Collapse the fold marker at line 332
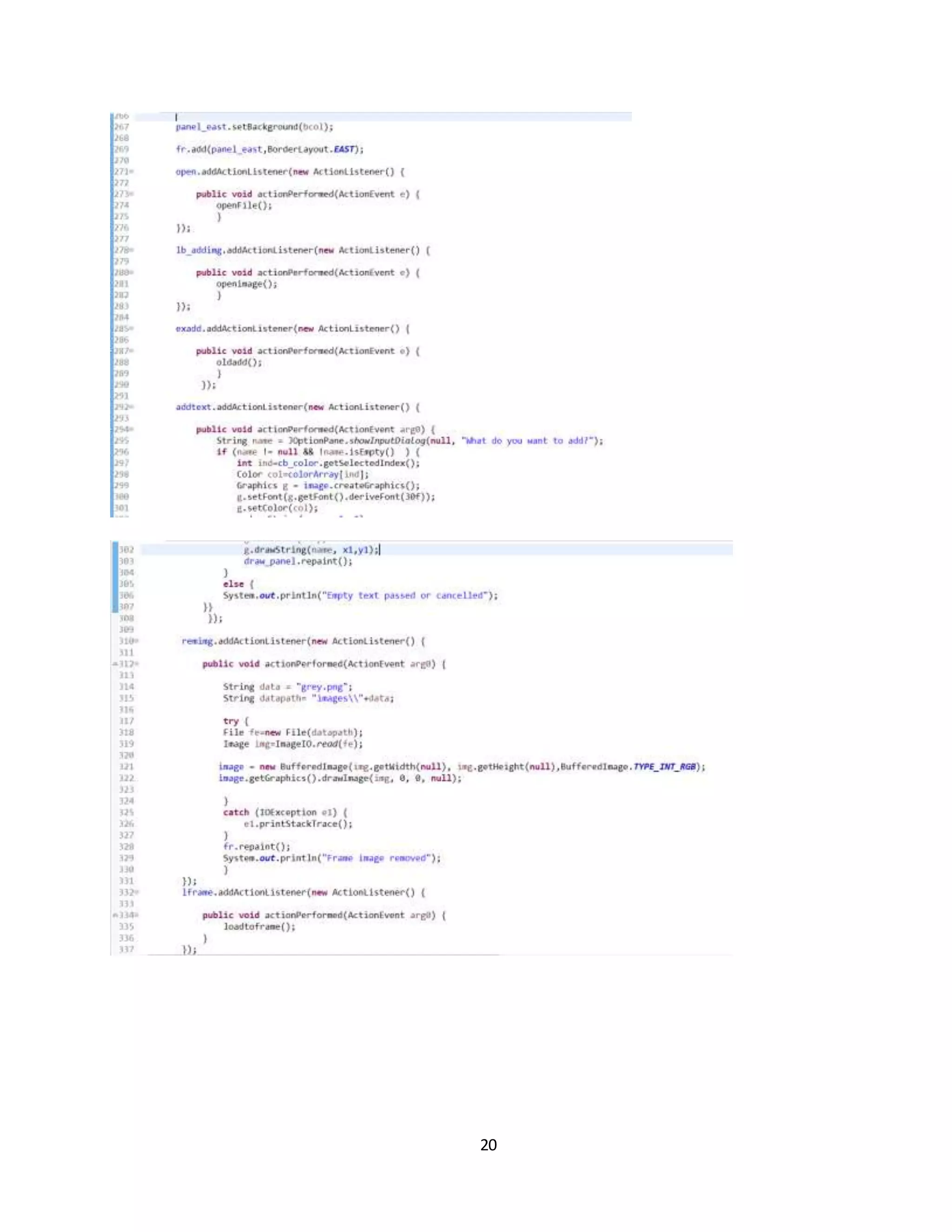Viewport: 952px width, 1232px height. (137, 893)
